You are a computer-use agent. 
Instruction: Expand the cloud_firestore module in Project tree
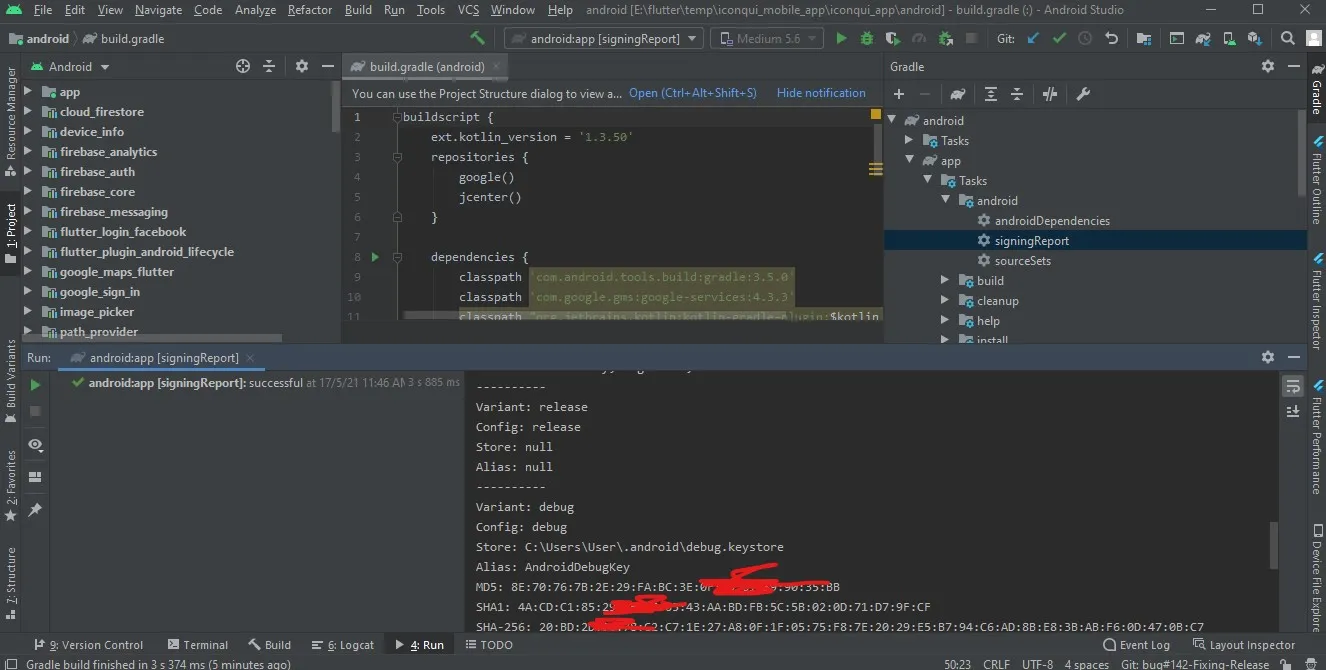[28, 112]
